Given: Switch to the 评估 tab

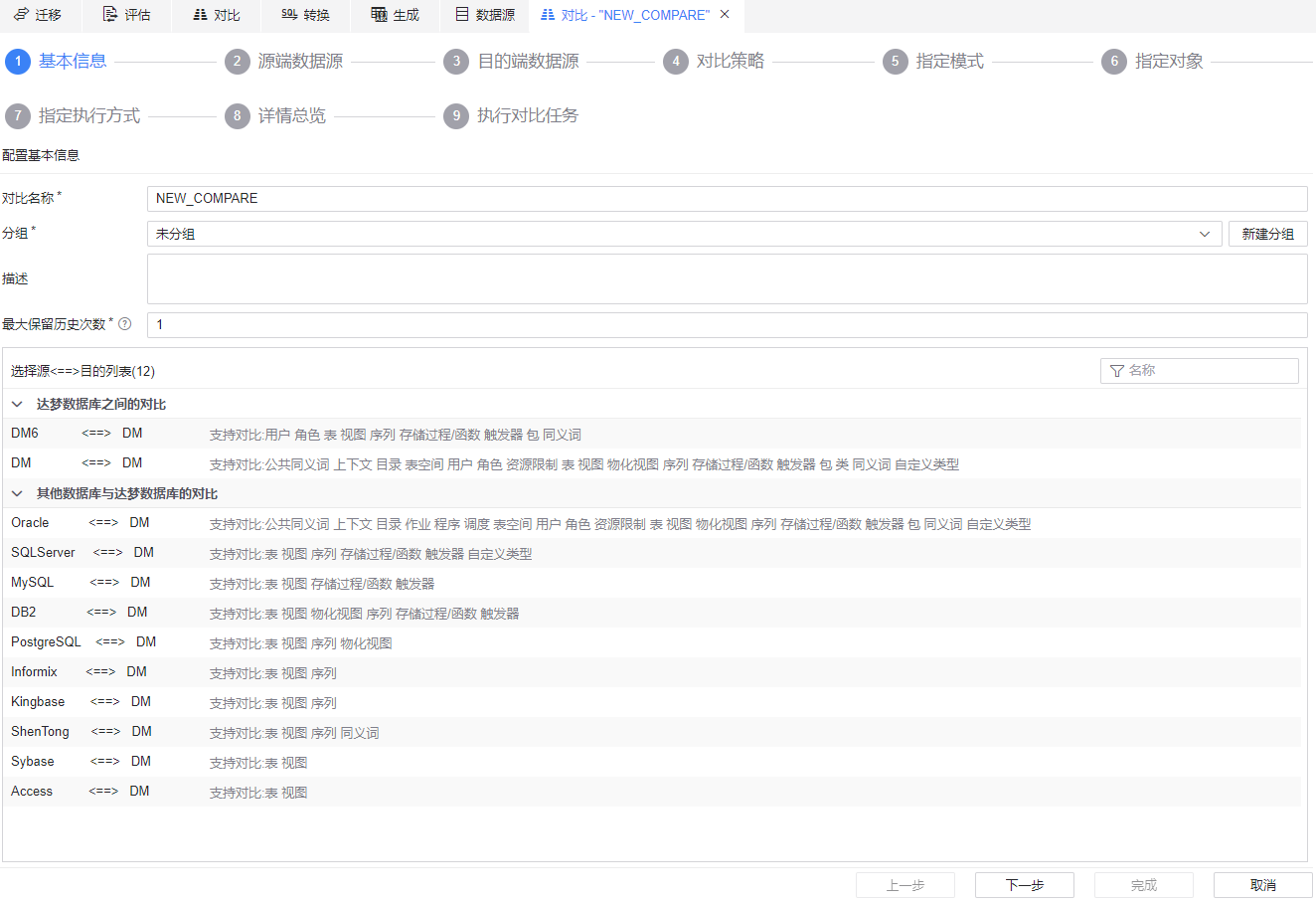Looking at the screenshot, I should (x=127, y=15).
